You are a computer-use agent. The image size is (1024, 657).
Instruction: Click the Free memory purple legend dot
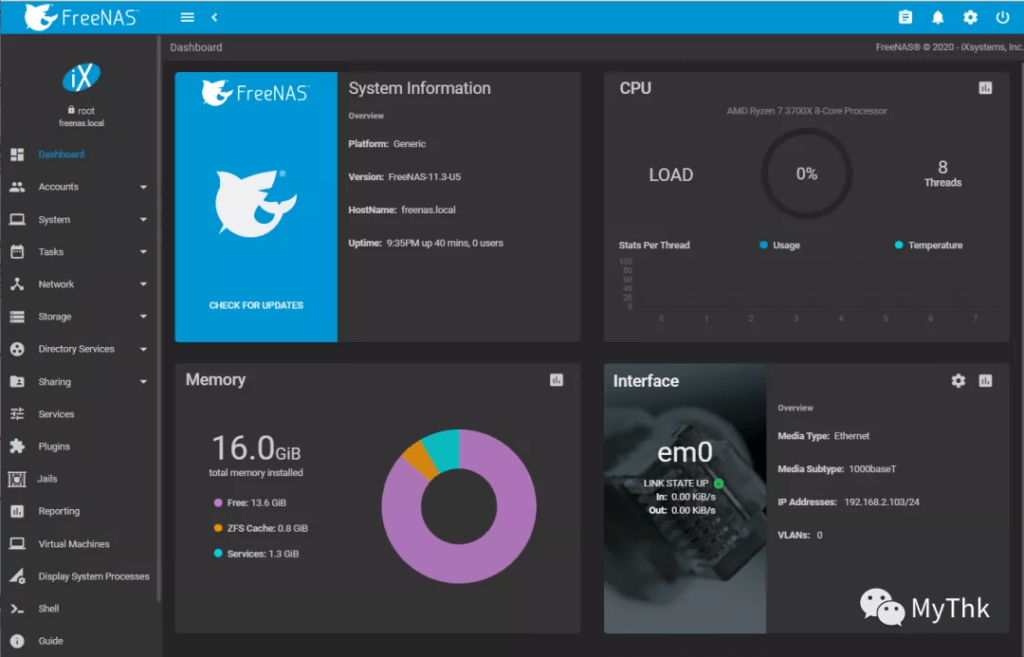coord(218,503)
